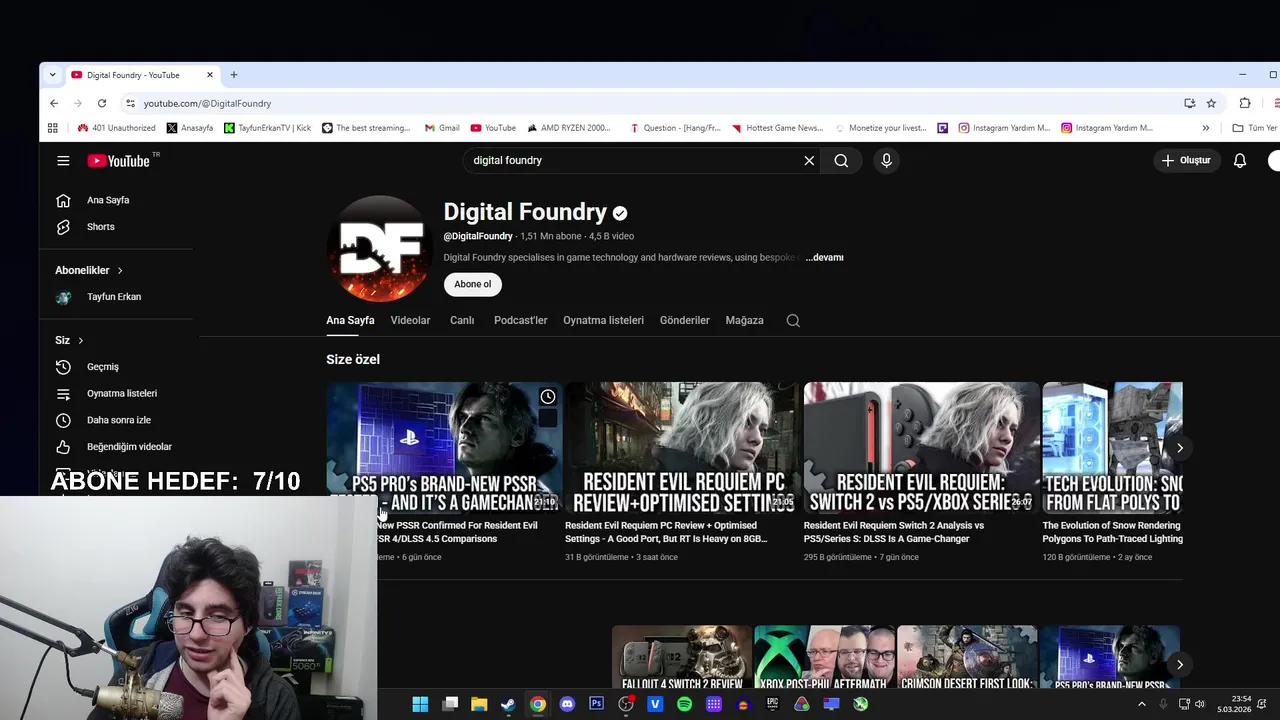Go back with the browser back arrow
The image size is (1280, 720).
click(54, 103)
